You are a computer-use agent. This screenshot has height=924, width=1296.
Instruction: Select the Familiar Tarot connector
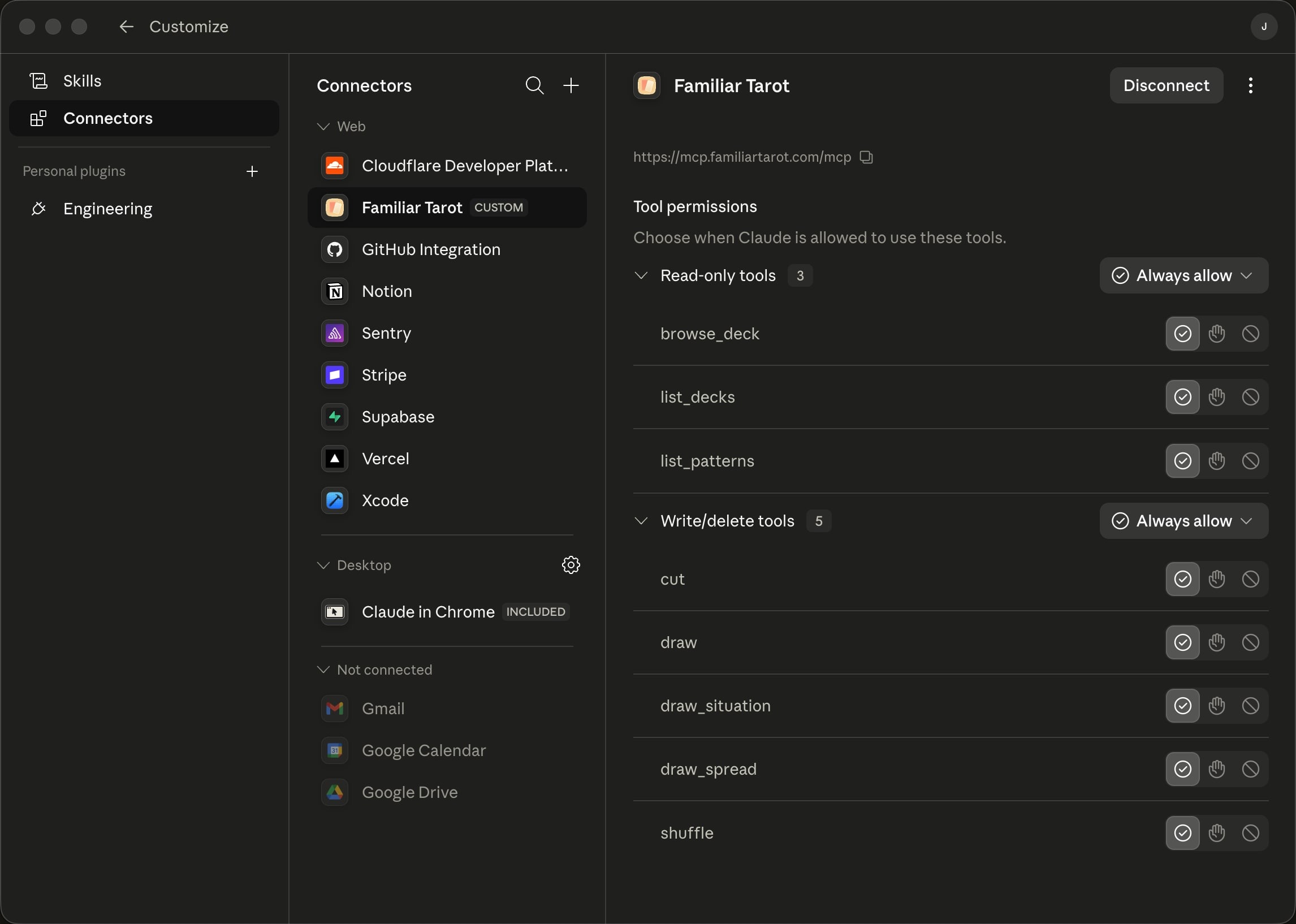(447, 208)
